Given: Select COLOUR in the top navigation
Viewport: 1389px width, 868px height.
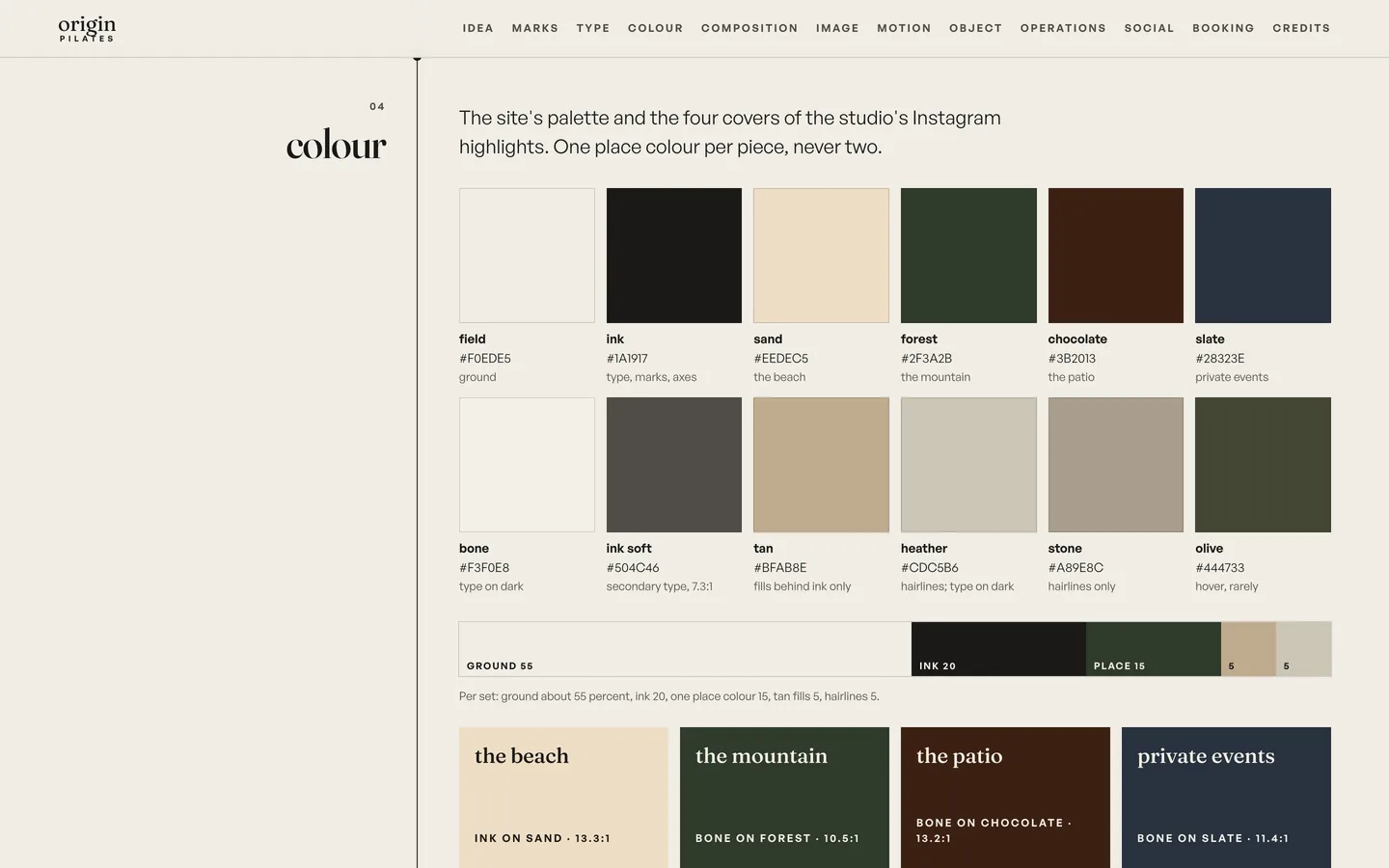Looking at the screenshot, I should [x=656, y=28].
